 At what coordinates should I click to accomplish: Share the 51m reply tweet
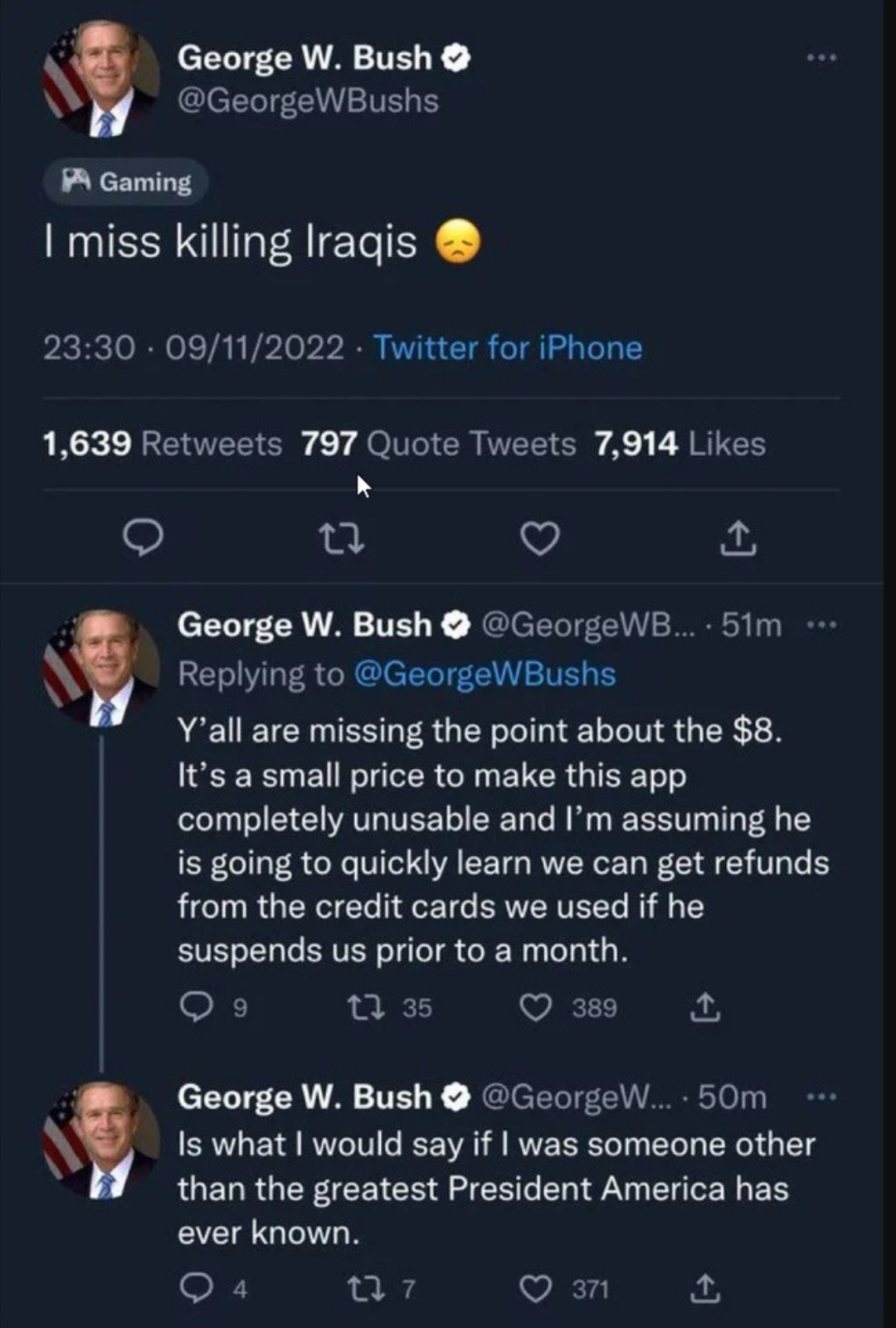(705, 1007)
